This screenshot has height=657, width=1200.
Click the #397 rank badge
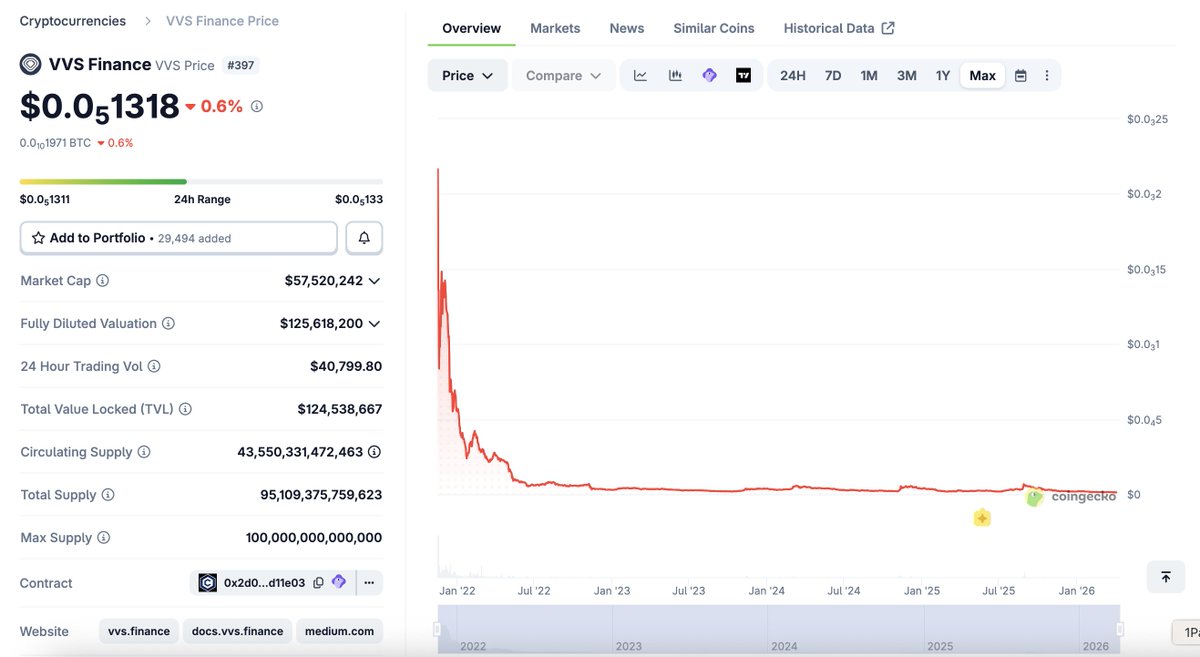240,65
